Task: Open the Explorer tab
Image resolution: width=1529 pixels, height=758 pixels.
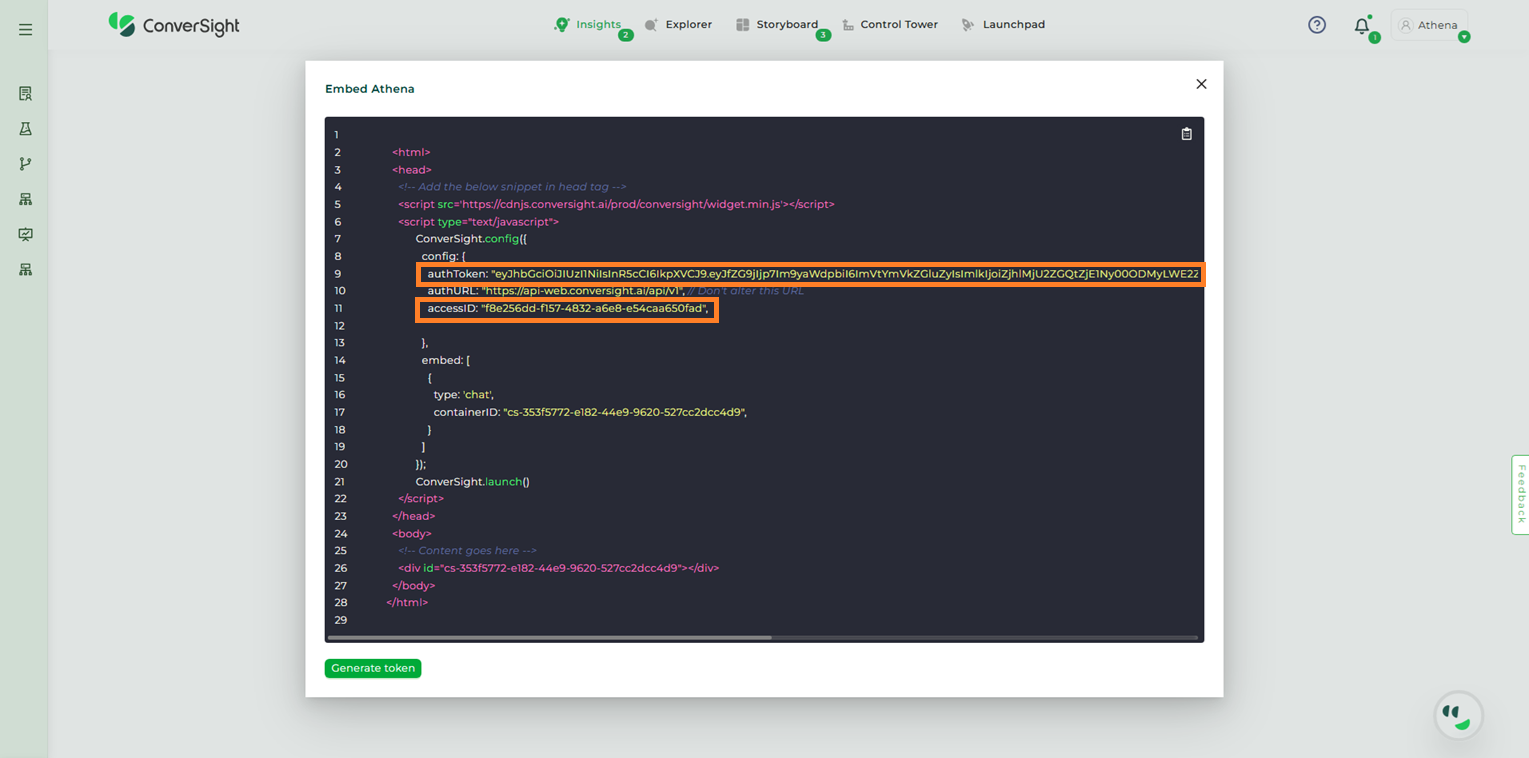Action: click(x=679, y=25)
